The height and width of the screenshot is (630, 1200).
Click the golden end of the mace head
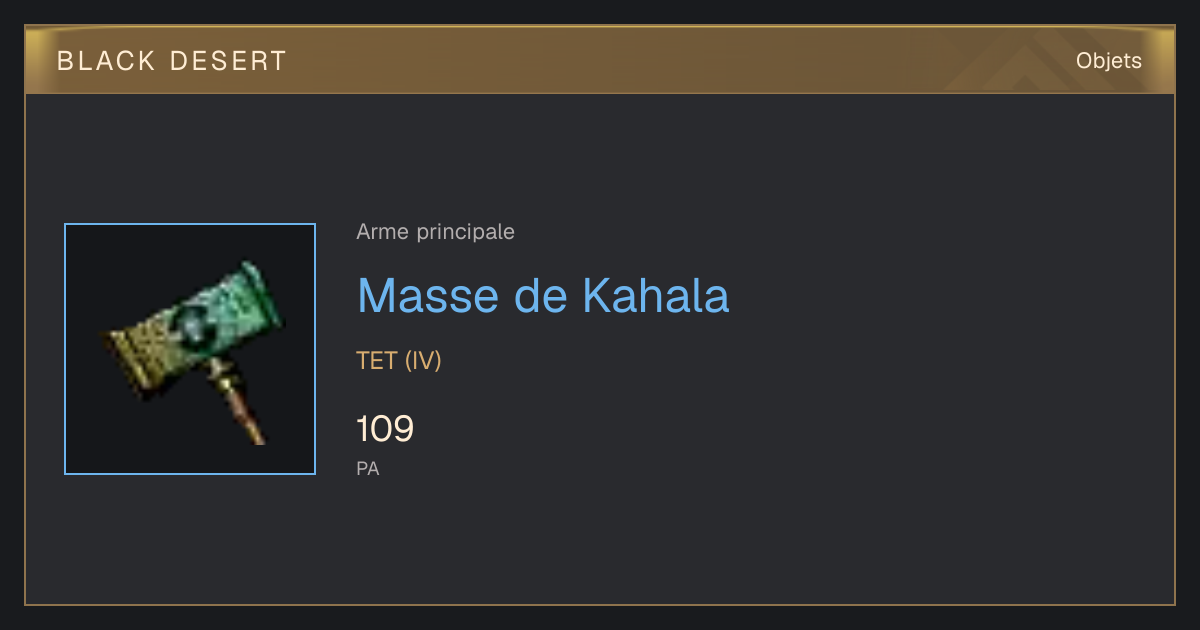click(142, 355)
